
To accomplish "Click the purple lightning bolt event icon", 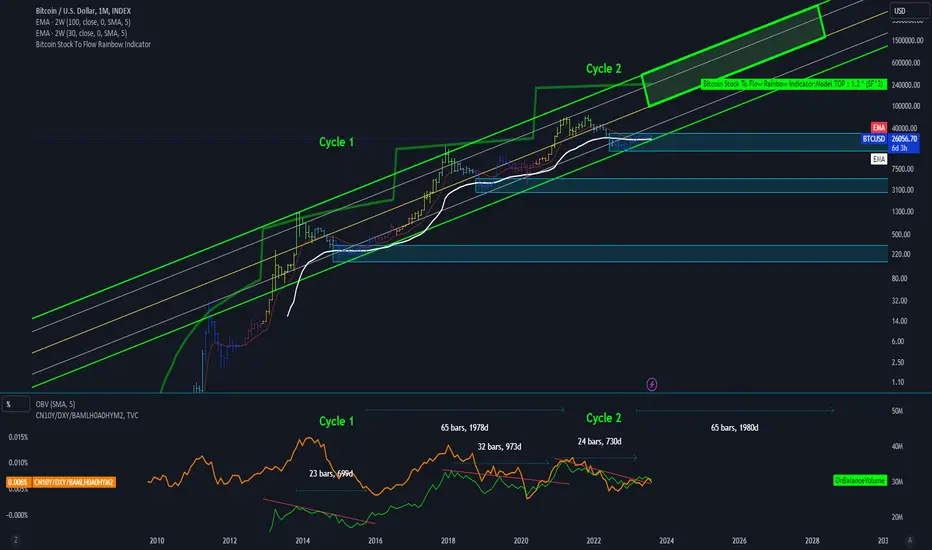I will coord(651,385).
